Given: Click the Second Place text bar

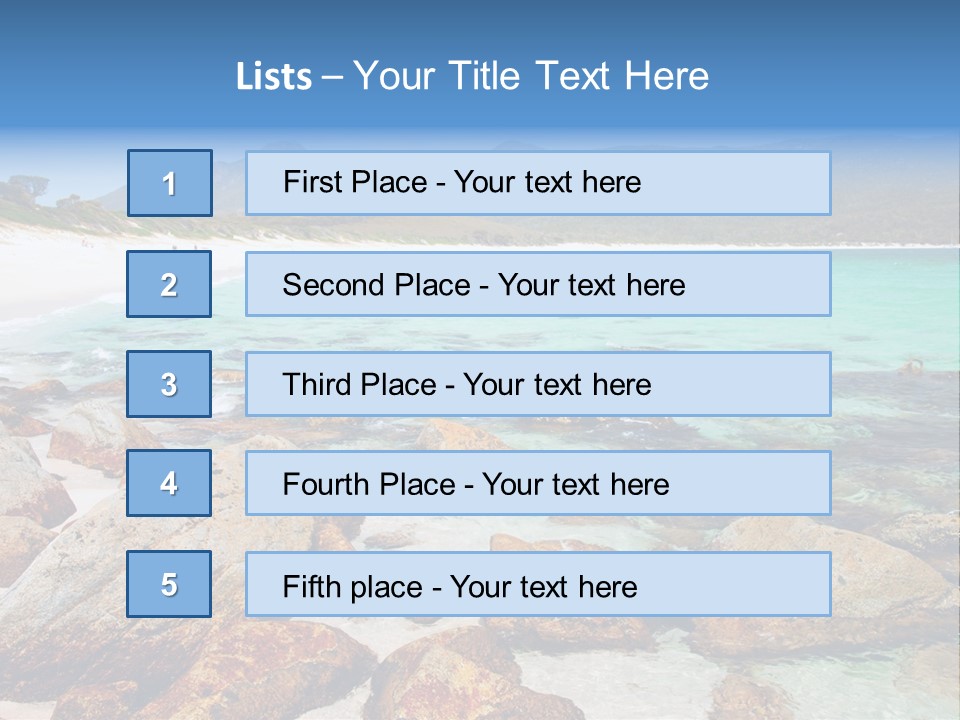Looking at the screenshot, I should 538,284.
